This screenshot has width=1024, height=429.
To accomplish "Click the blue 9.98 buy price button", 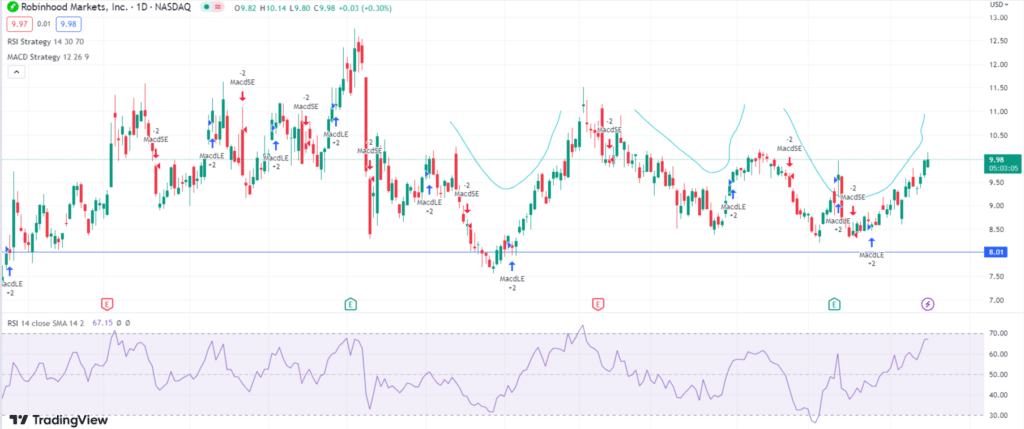I will click(x=67, y=24).
